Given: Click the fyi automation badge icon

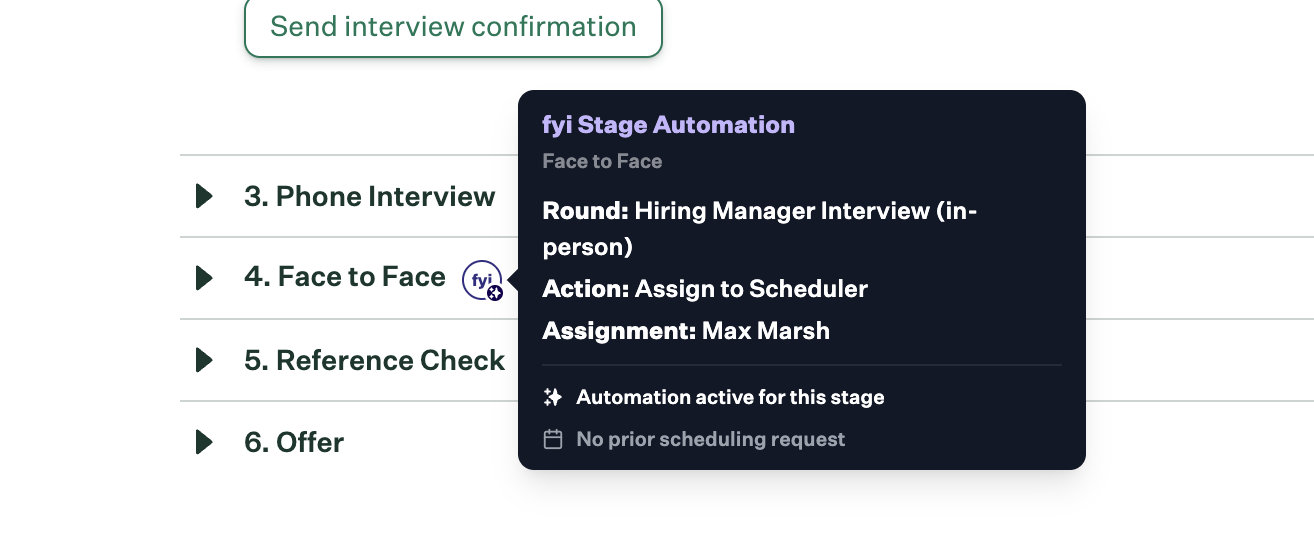Looking at the screenshot, I should (482, 280).
